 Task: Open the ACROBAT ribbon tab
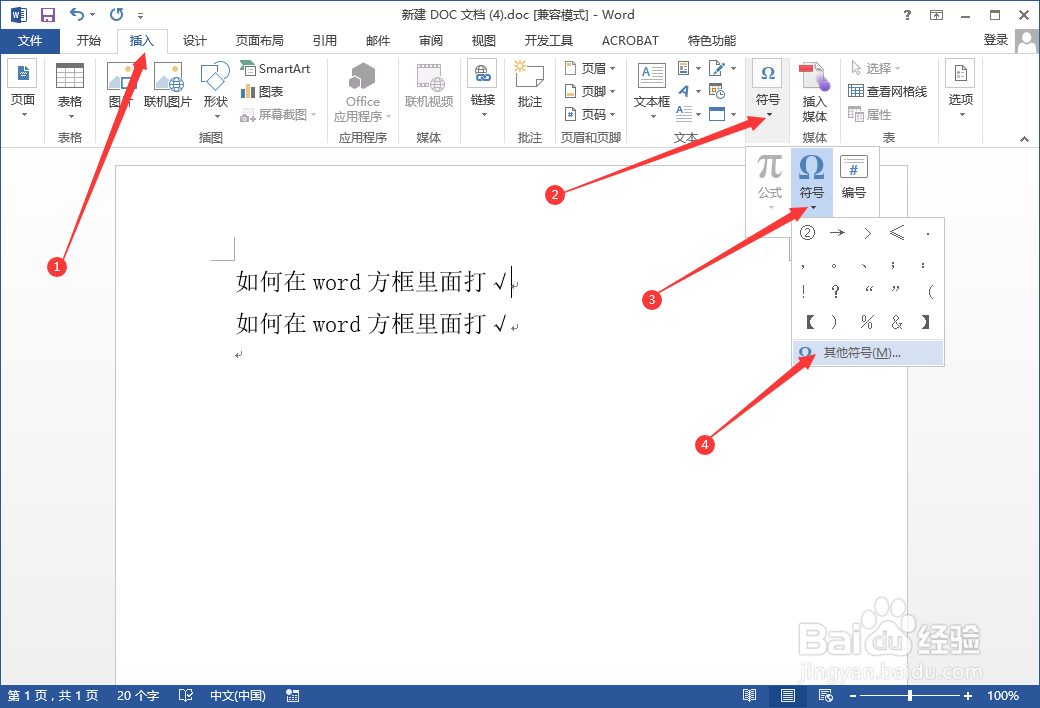[629, 40]
